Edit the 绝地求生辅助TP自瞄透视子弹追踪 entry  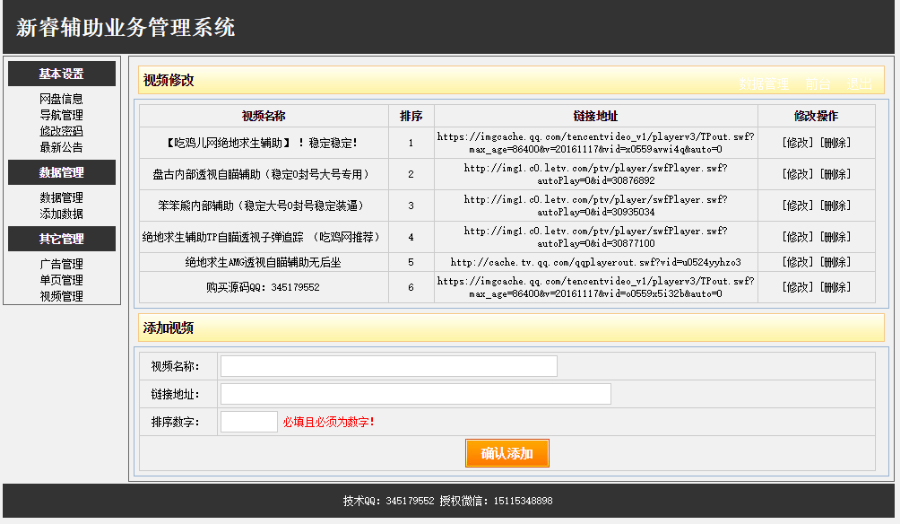click(x=798, y=236)
